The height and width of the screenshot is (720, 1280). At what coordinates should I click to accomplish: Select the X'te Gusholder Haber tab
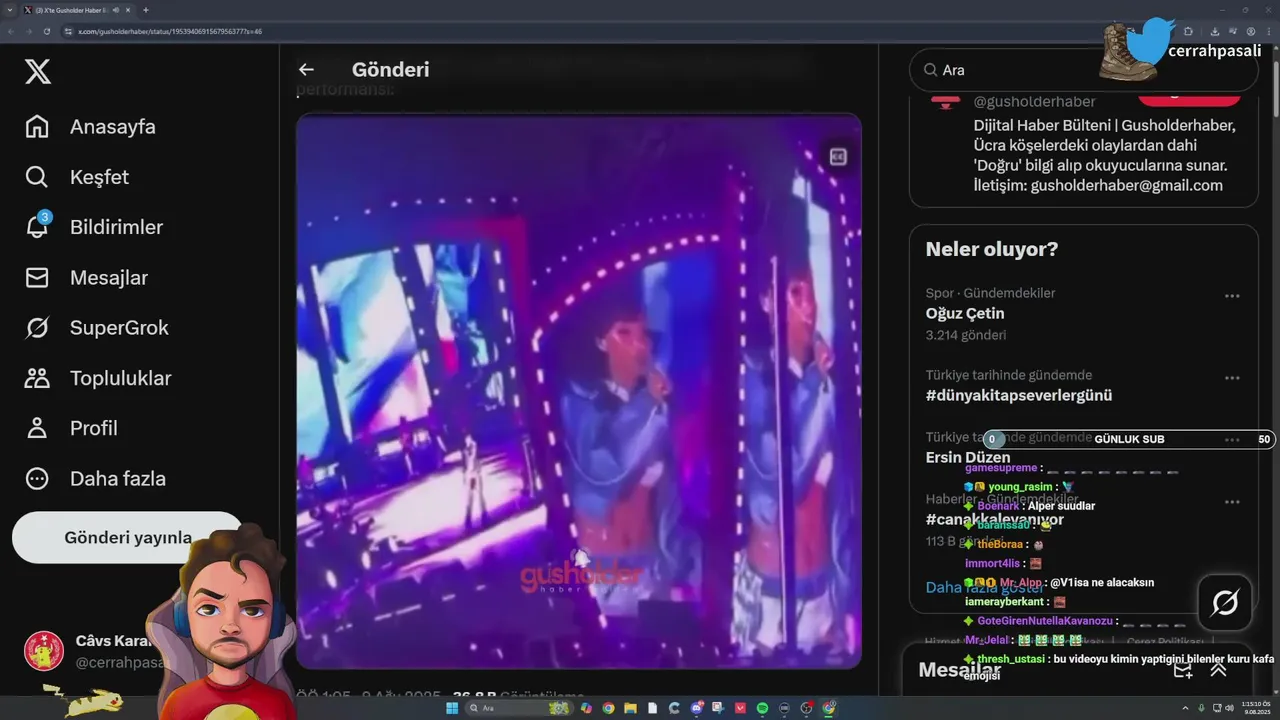(78, 10)
